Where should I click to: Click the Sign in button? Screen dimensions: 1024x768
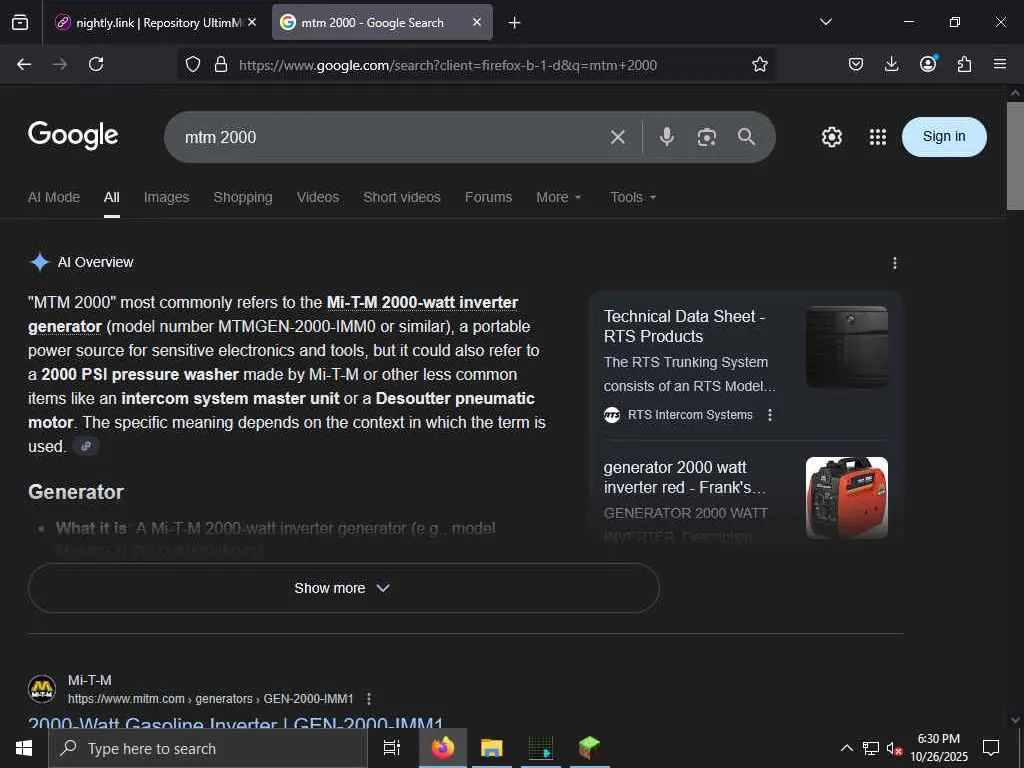(944, 136)
